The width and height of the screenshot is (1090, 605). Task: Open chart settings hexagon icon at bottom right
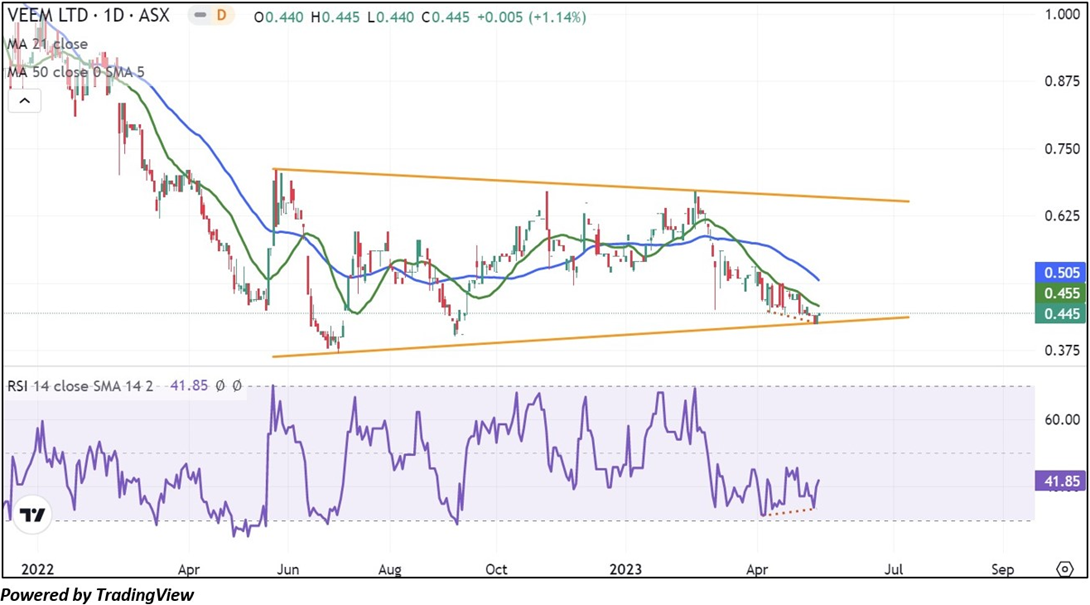tap(1064, 569)
